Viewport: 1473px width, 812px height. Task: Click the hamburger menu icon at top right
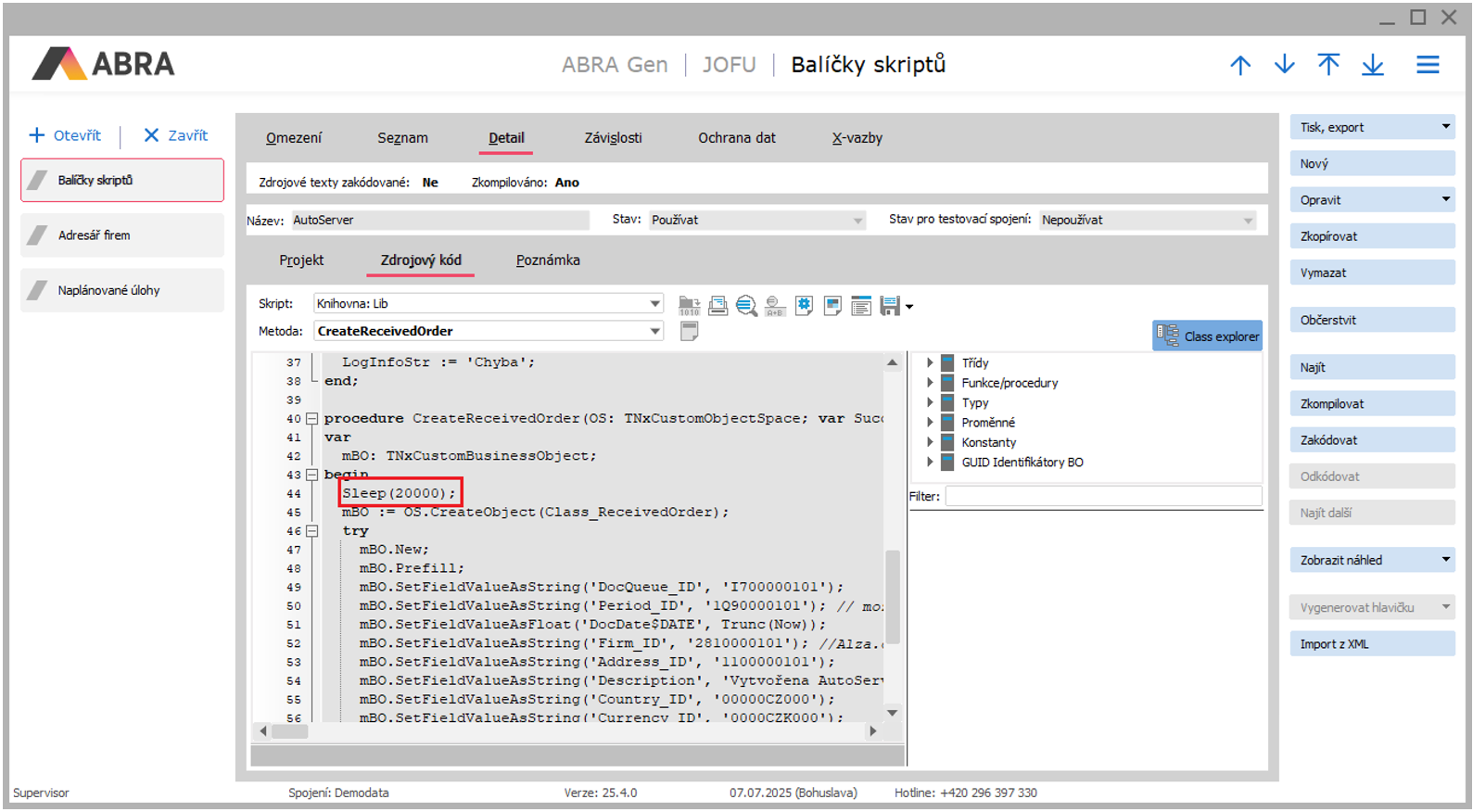tap(1428, 65)
